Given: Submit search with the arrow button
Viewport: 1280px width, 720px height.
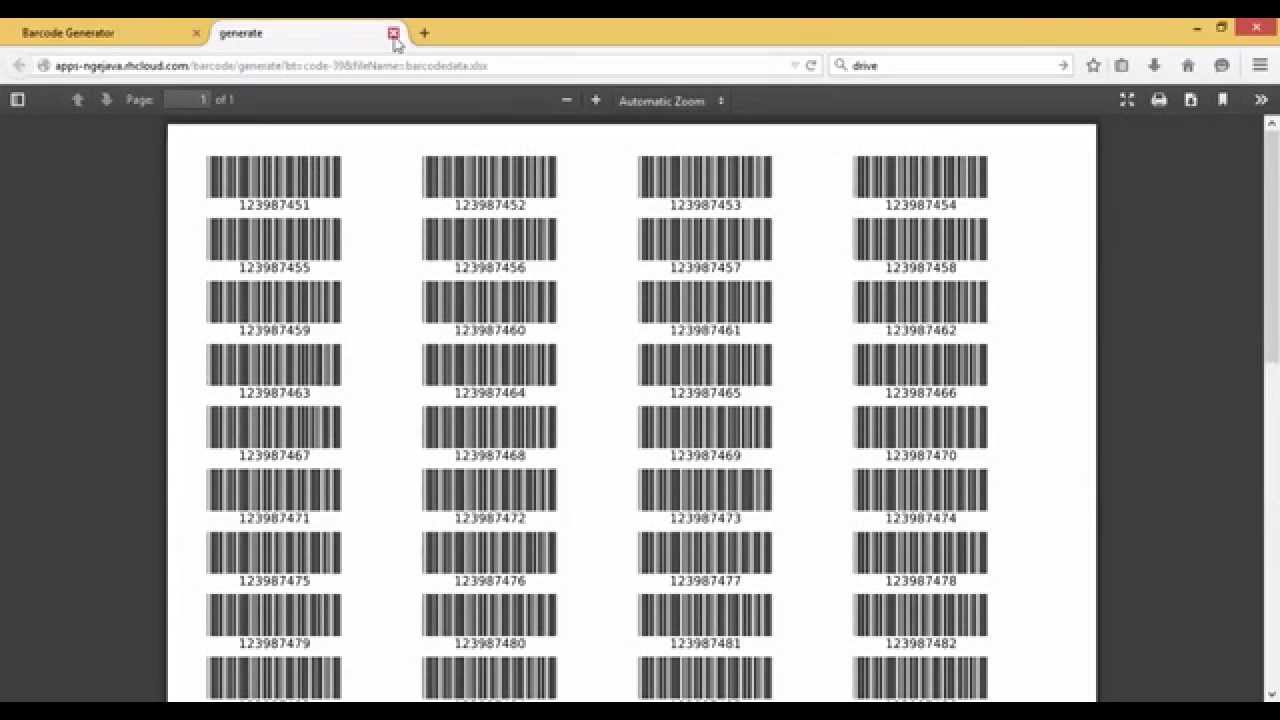Looking at the screenshot, I should click(x=1063, y=65).
